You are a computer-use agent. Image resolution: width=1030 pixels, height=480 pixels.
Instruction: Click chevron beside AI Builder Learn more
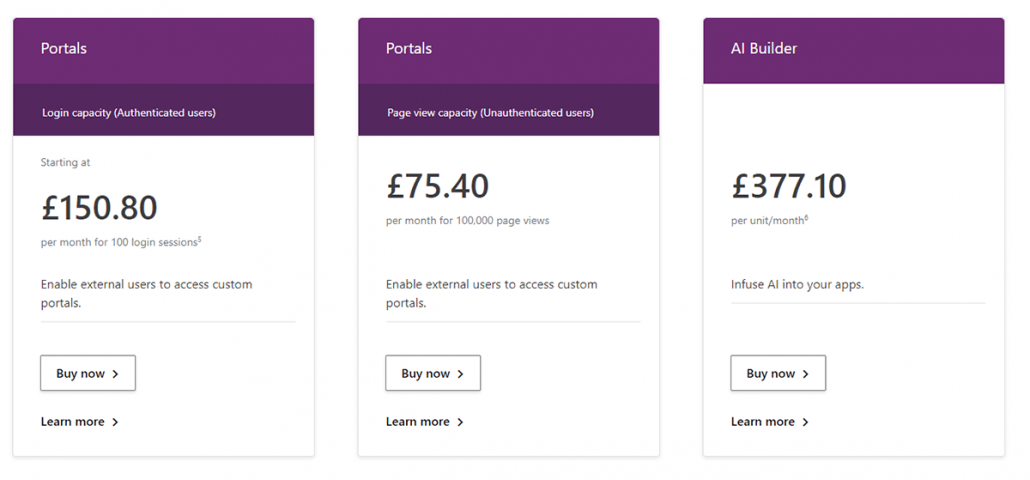click(805, 422)
